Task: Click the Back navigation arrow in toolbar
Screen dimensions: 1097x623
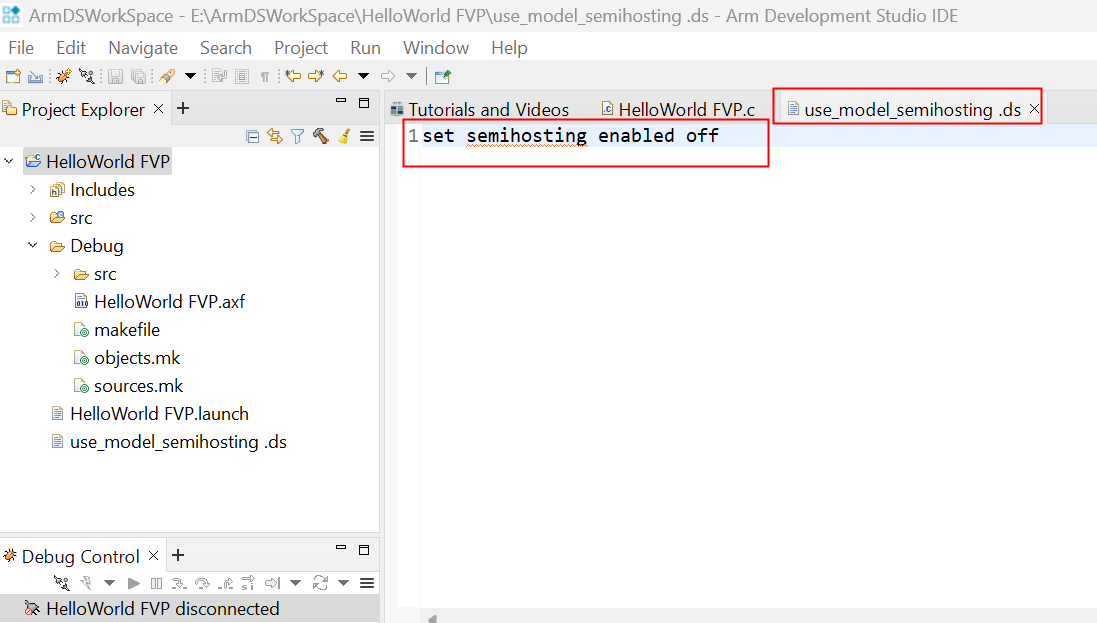Action: 340,76
